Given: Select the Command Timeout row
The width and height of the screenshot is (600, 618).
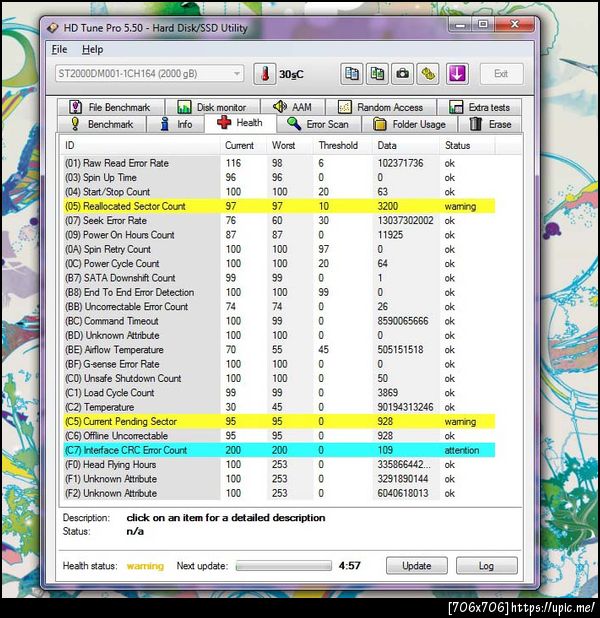Looking at the screenshot, I should click(x=279, y=321).
